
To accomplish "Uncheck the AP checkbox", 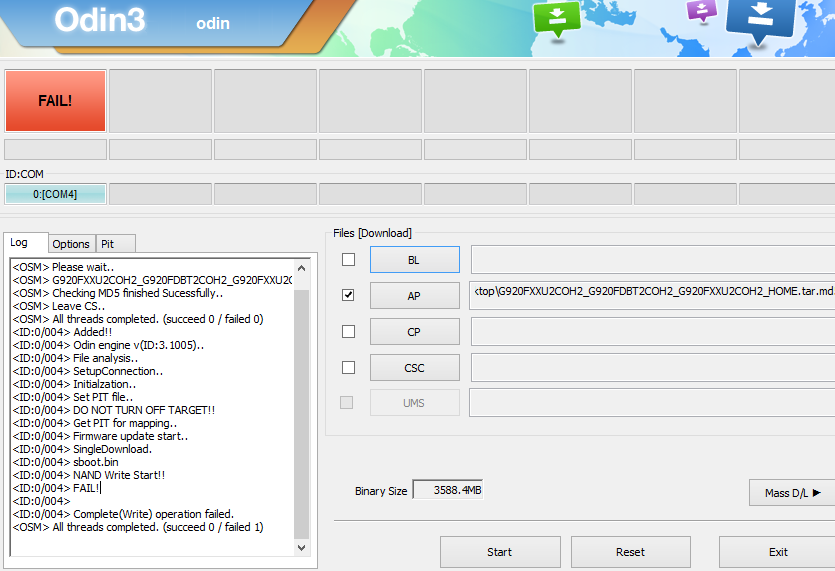I will click(x=348, y=295).
